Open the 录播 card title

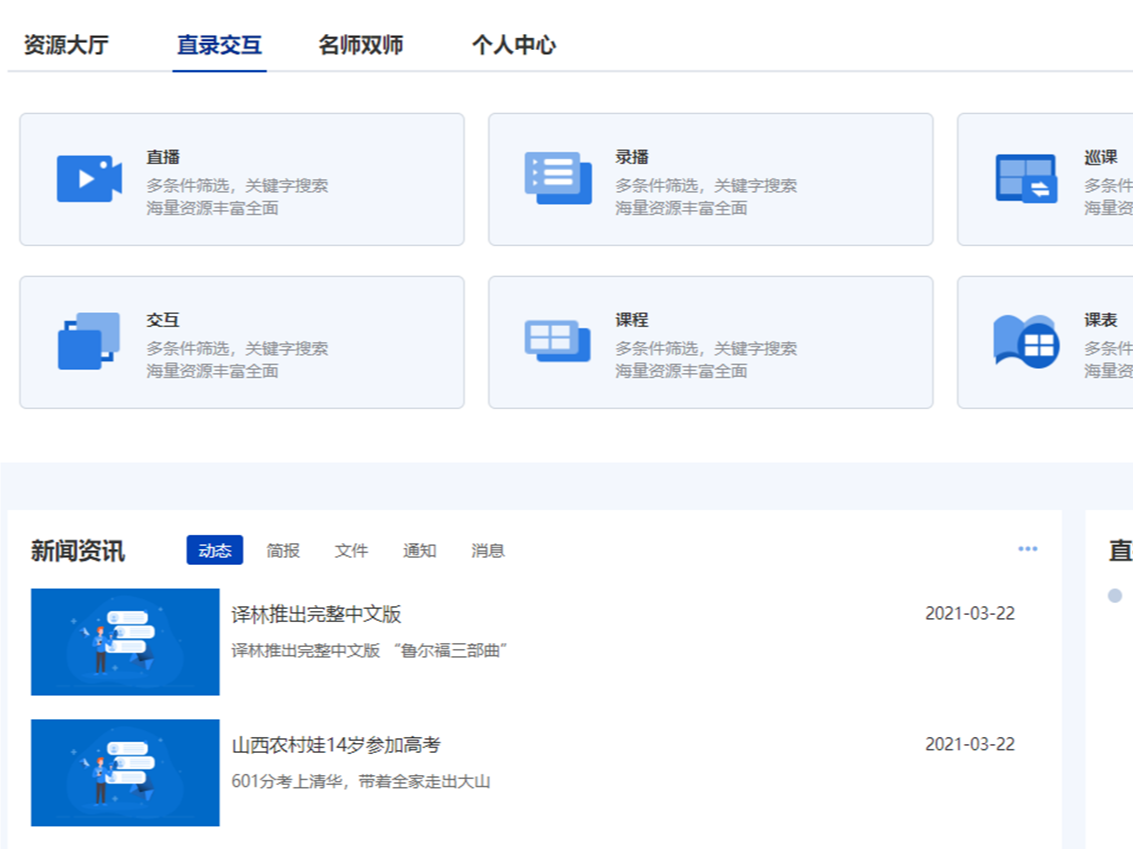point(632,157)
